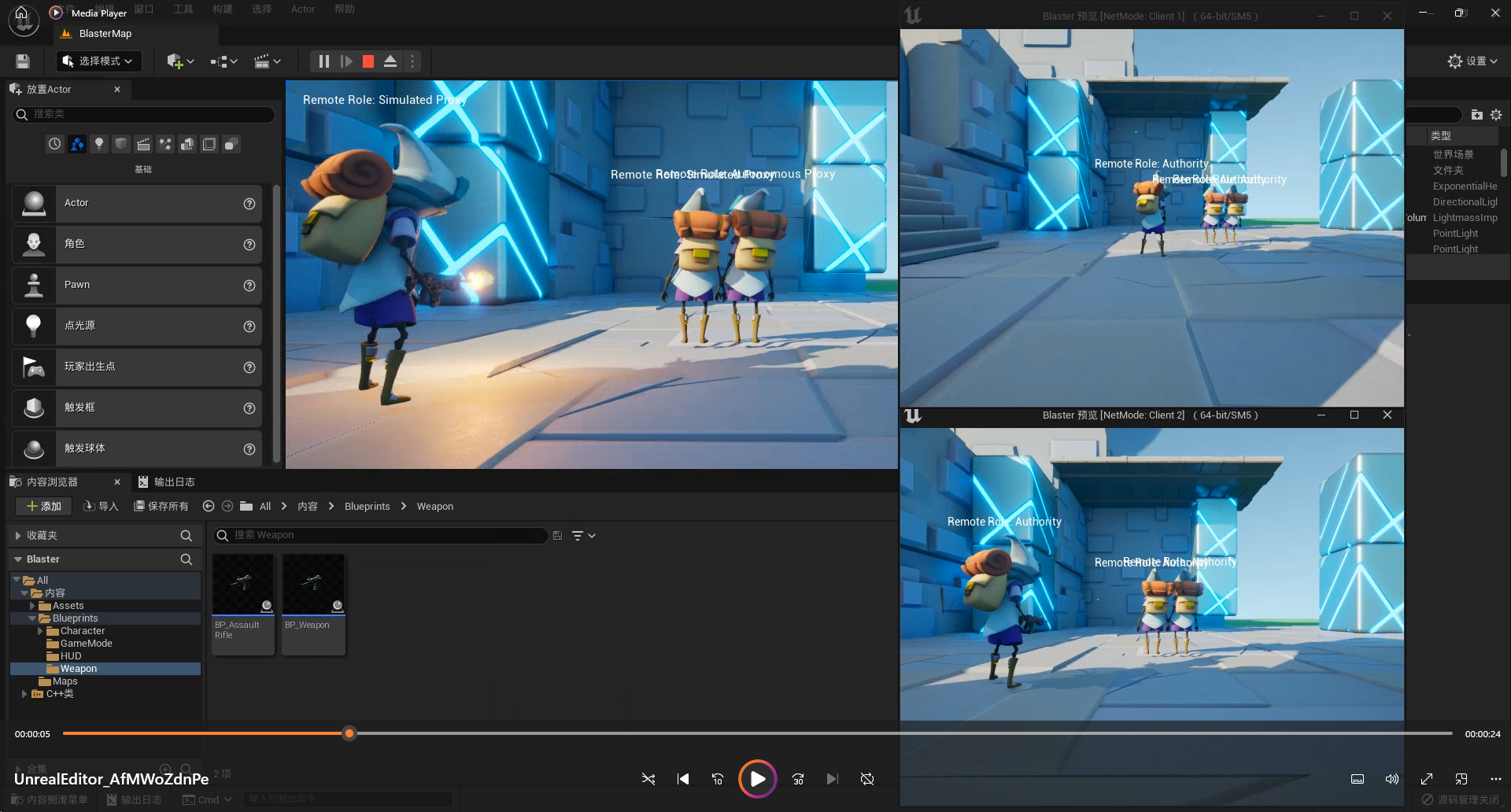Click help icon on the Actor row
This screenshot has height=812, width=1511.
tap(249, 204)
